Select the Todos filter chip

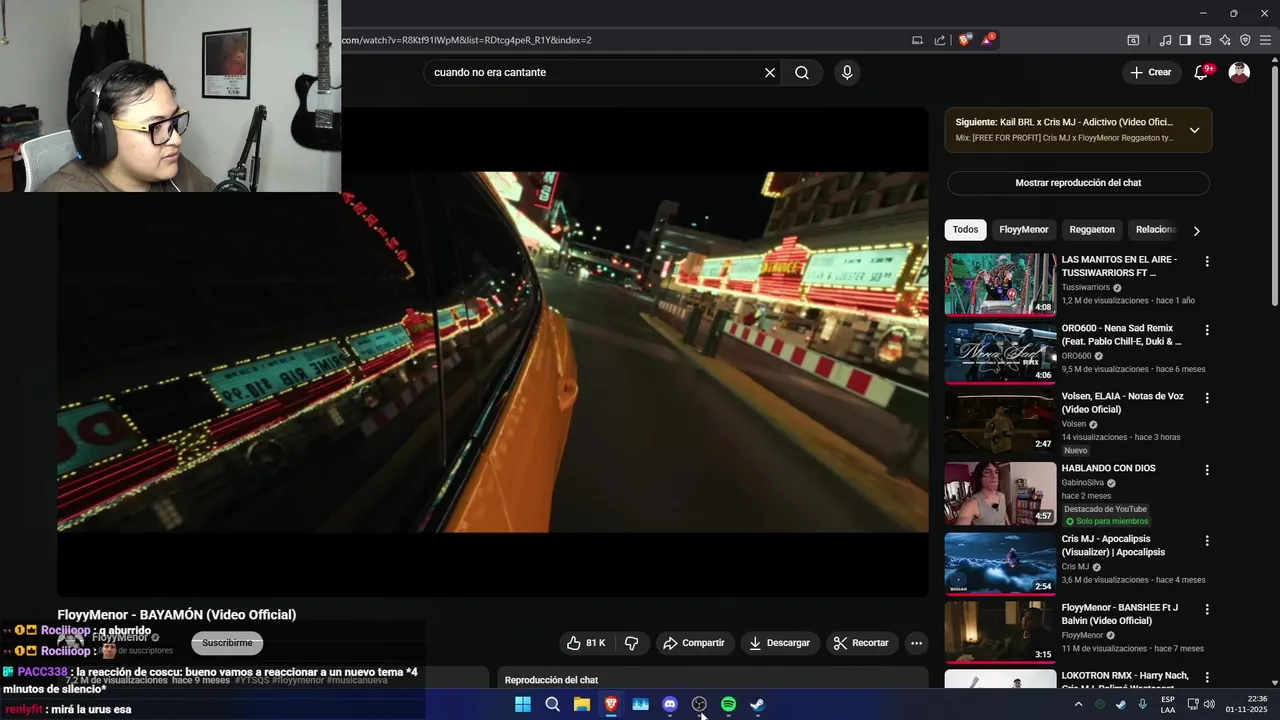point(965,230)
